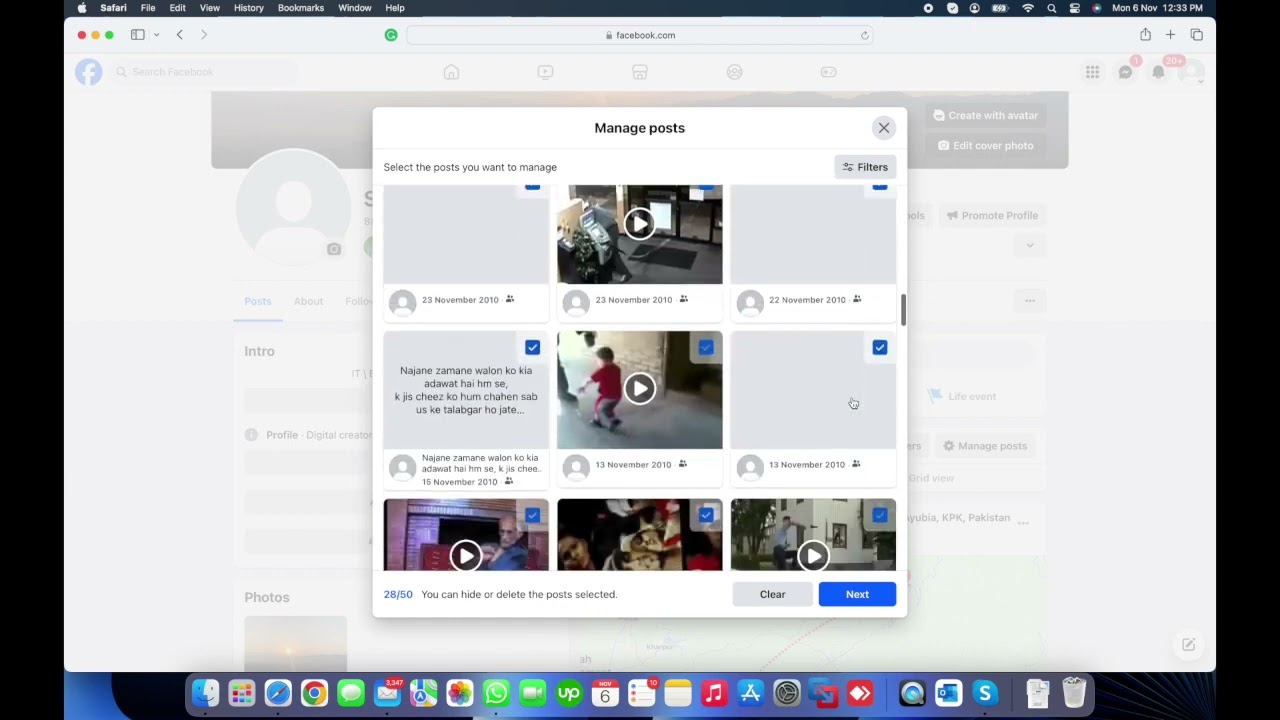Open the Facebook Video tab icon
1280x720 pixels.
click(x=545, y=72)
